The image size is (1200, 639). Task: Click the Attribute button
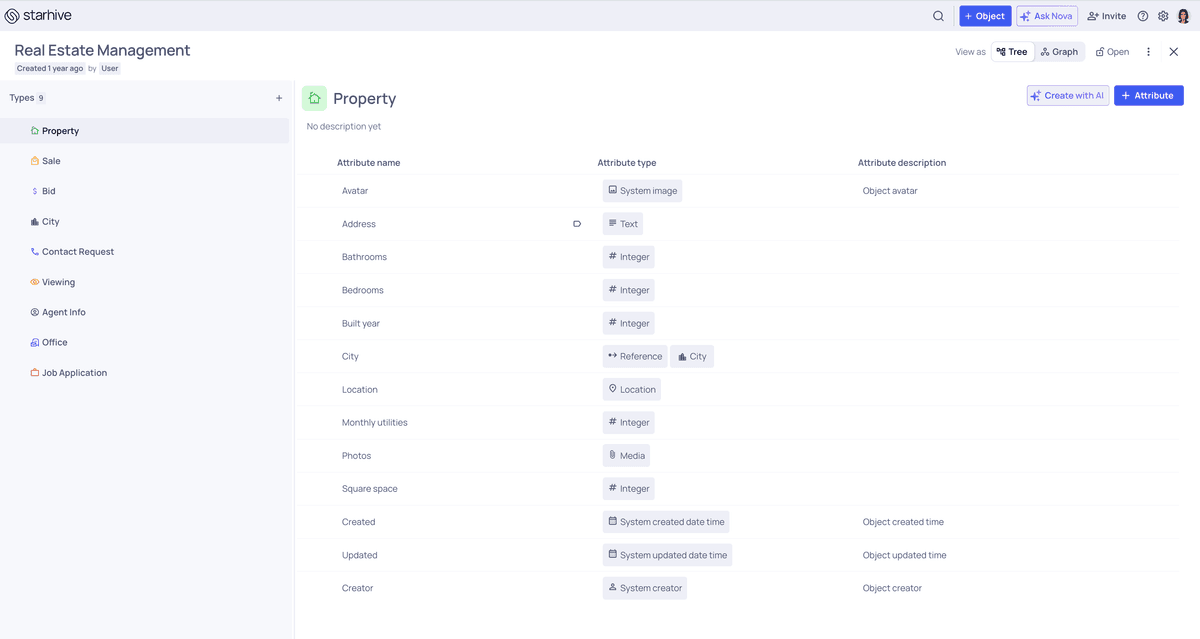1148,95
